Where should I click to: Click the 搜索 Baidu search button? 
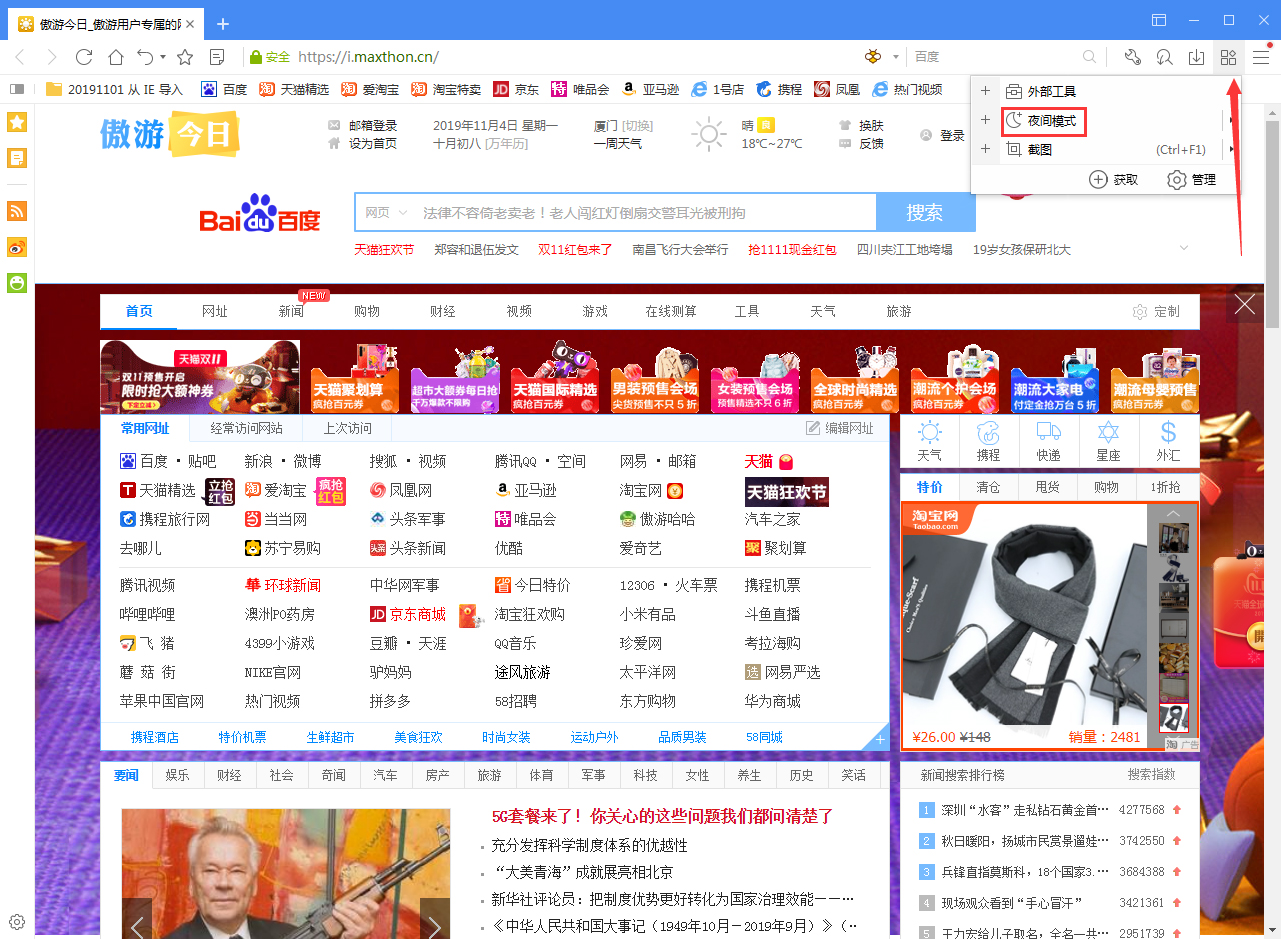(x=925, y=212)
